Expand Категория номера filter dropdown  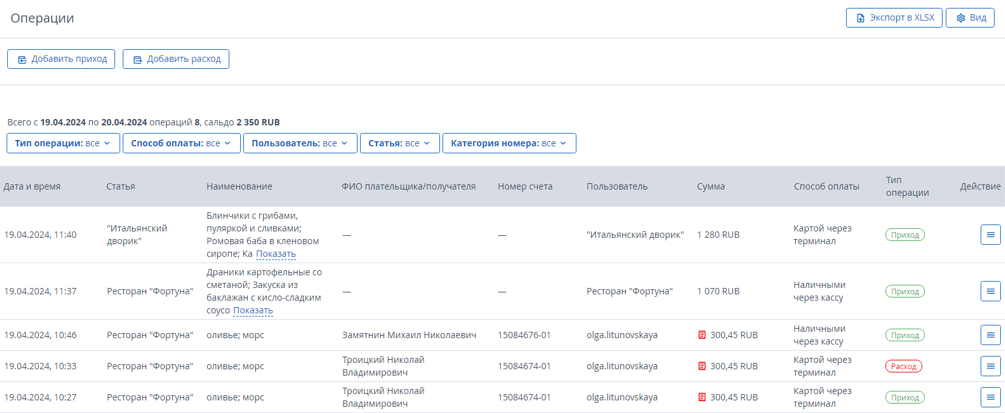pyautogui.click(x=509, y=143)
